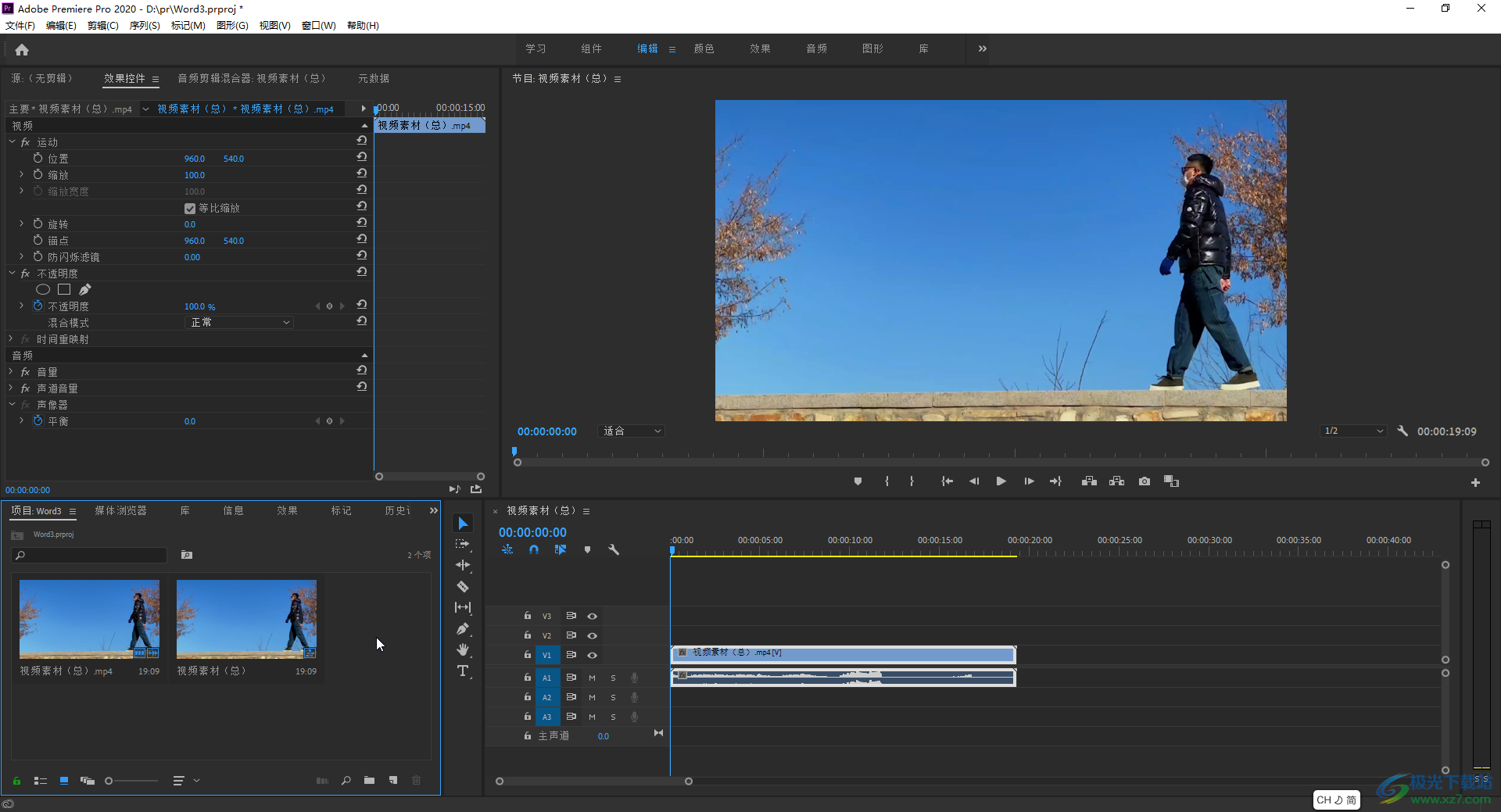Toggle V1 track output eye

tap(592, 656)
